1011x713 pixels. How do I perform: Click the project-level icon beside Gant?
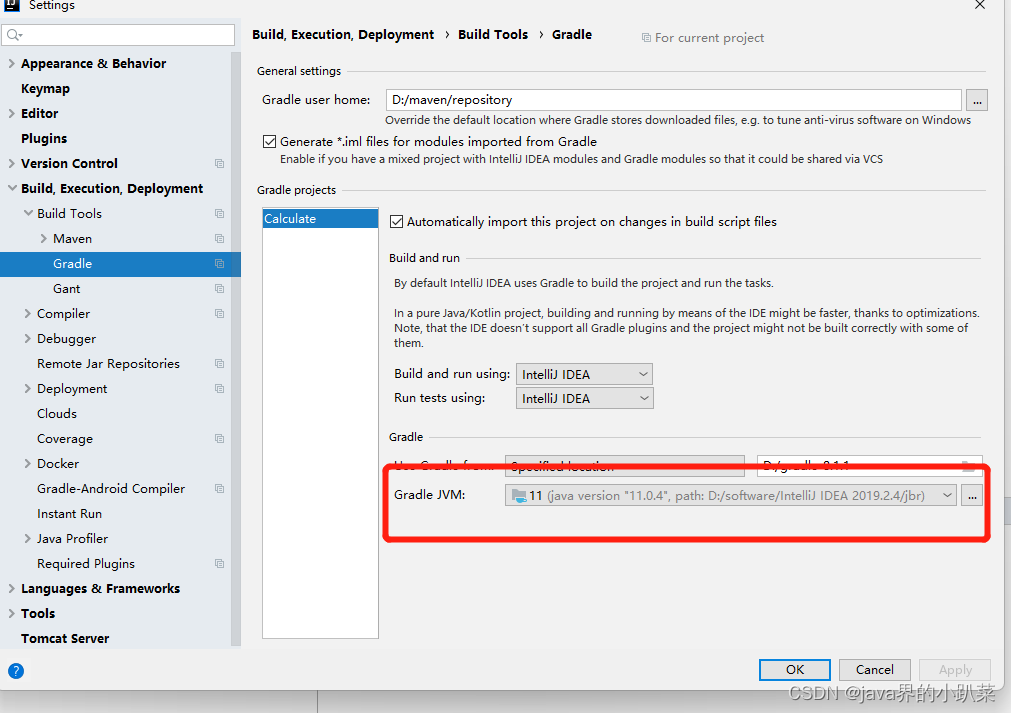click(219, 289)
